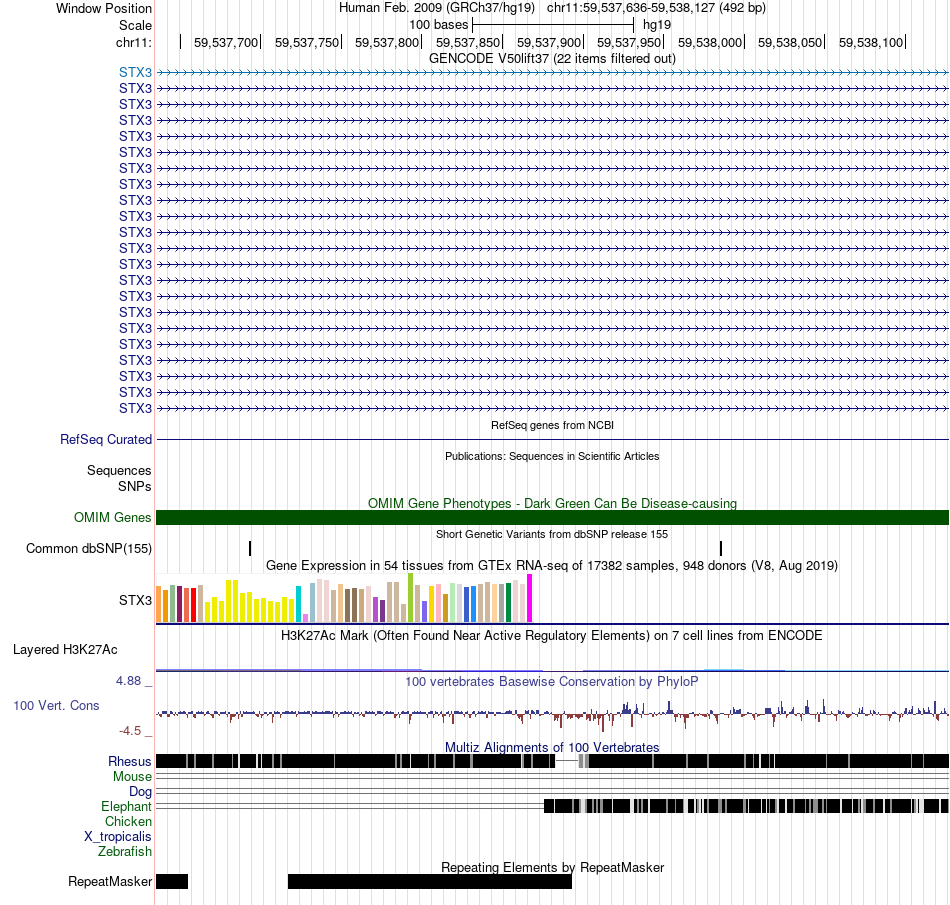Open the OMIM Gene Phenotypes title
The width and height of the screenshot is (950, 905).
pyautogui.click(x=552, y=503)
